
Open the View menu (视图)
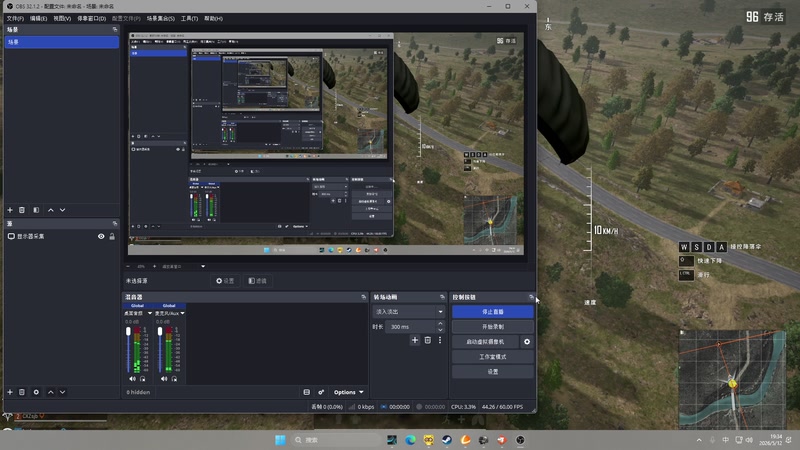pos(62,18)
